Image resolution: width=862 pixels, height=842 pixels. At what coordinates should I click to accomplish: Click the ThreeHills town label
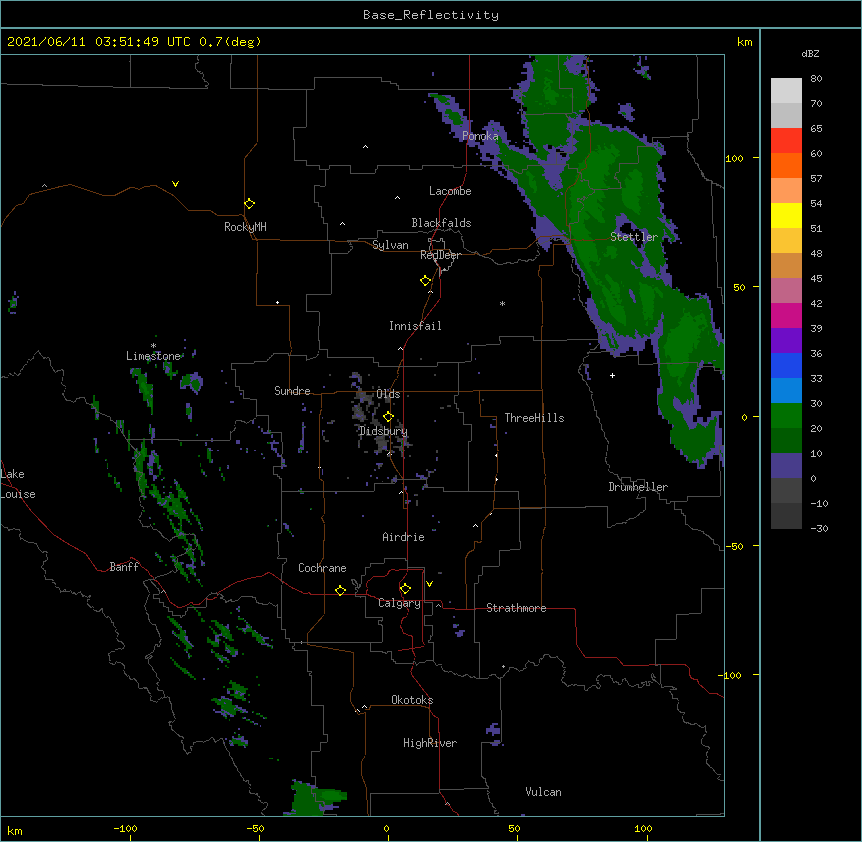coord(534,418)
